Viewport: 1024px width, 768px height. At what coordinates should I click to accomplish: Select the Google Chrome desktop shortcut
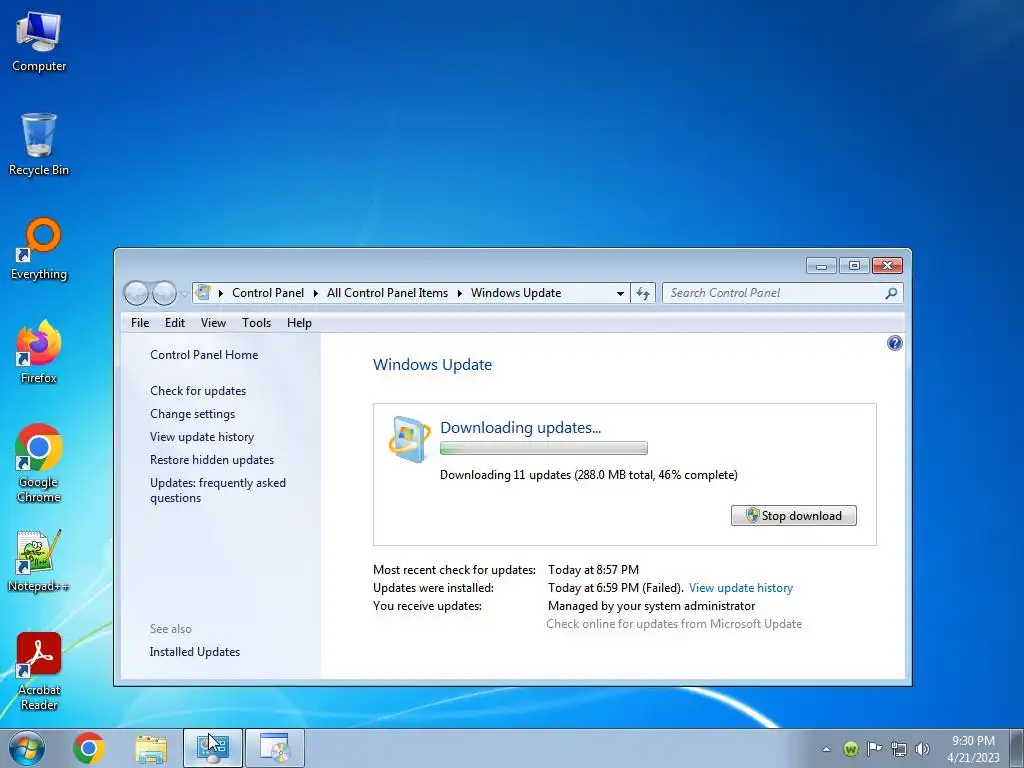tap(39, 464)
